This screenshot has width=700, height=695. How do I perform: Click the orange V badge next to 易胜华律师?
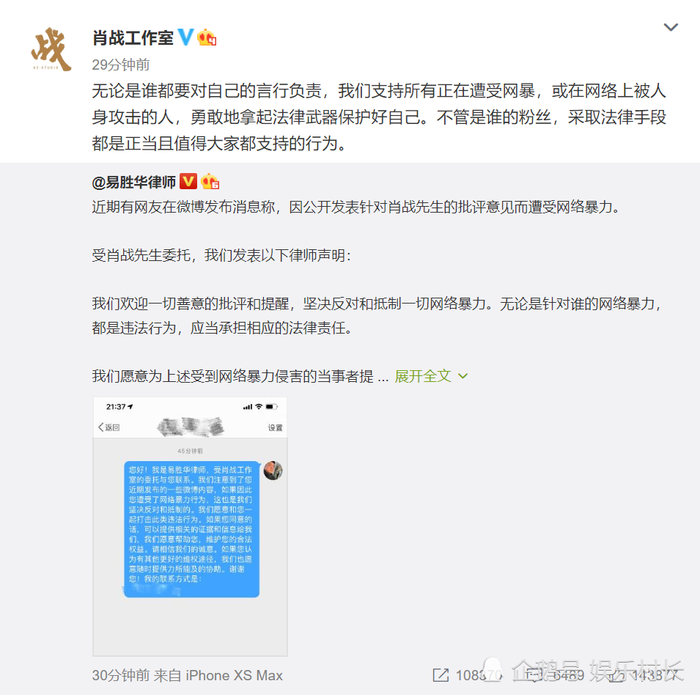(x=188, y=181)
